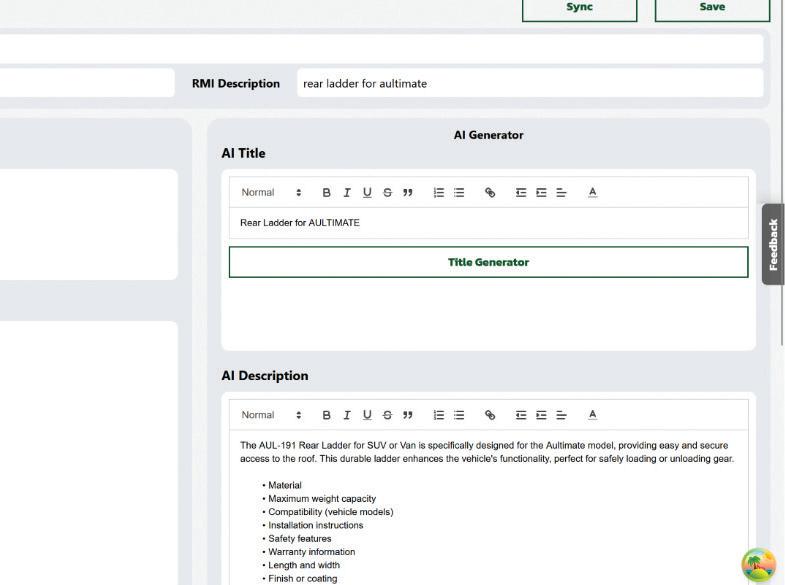Click Blockquote in AI Description toolbar
Screen dimensions: 785x585
(x=408, y=415)
